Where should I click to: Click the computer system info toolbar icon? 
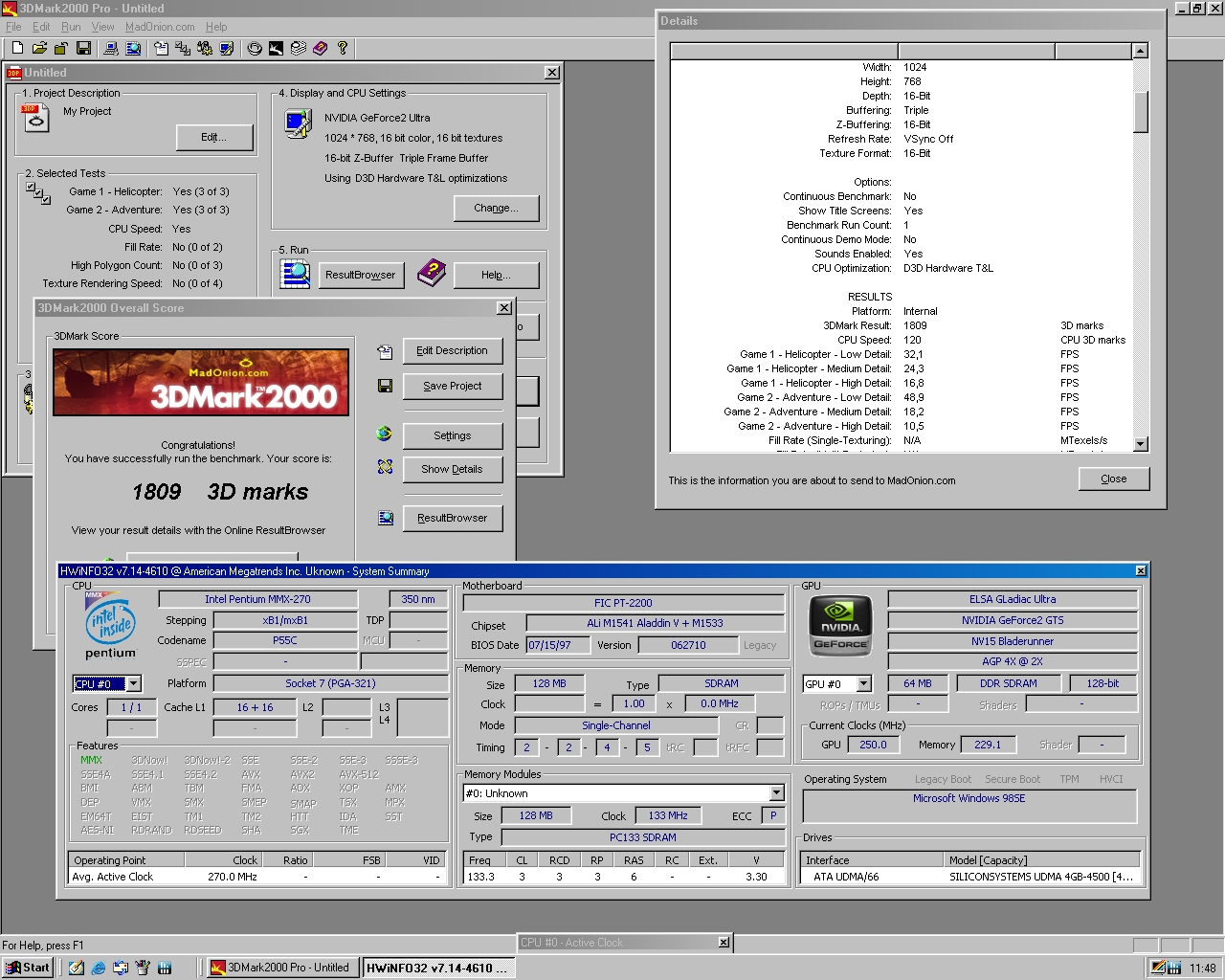[x=111, y=48]
